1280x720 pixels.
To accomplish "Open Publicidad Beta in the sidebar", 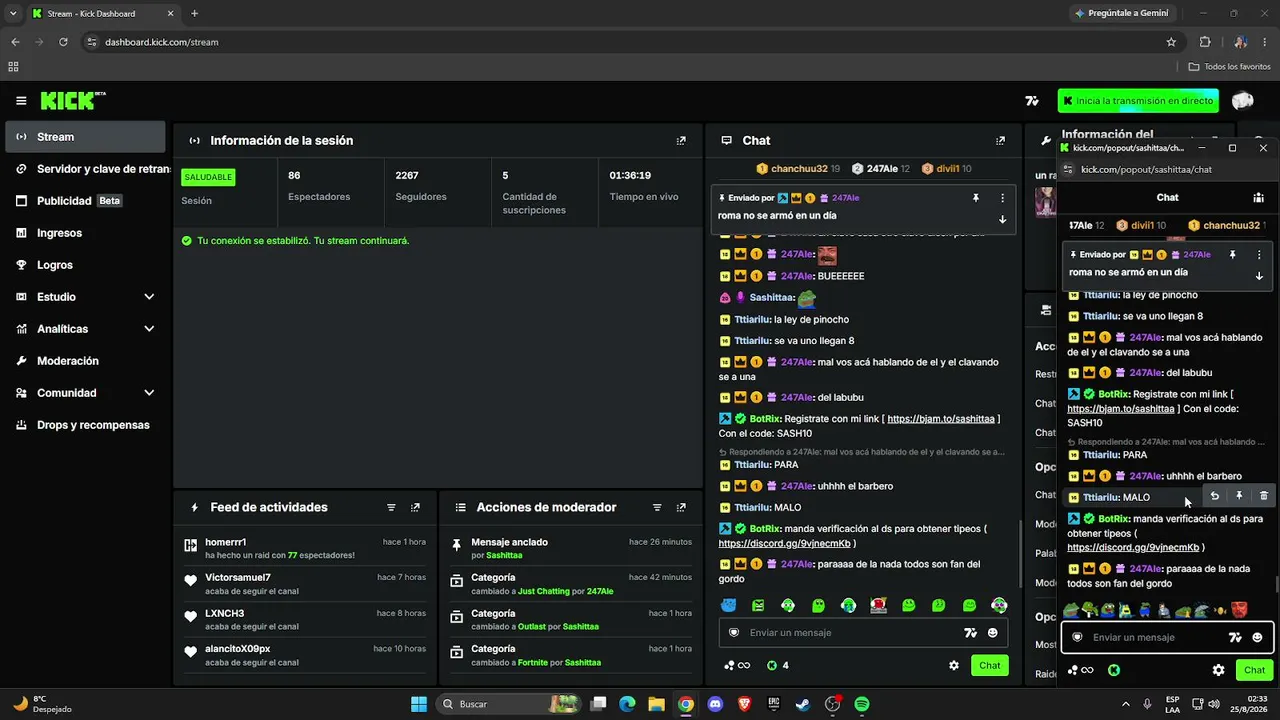I will point(85,201).
